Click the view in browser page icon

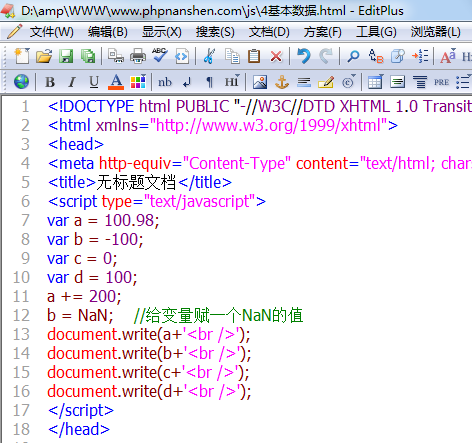(182, 56)
